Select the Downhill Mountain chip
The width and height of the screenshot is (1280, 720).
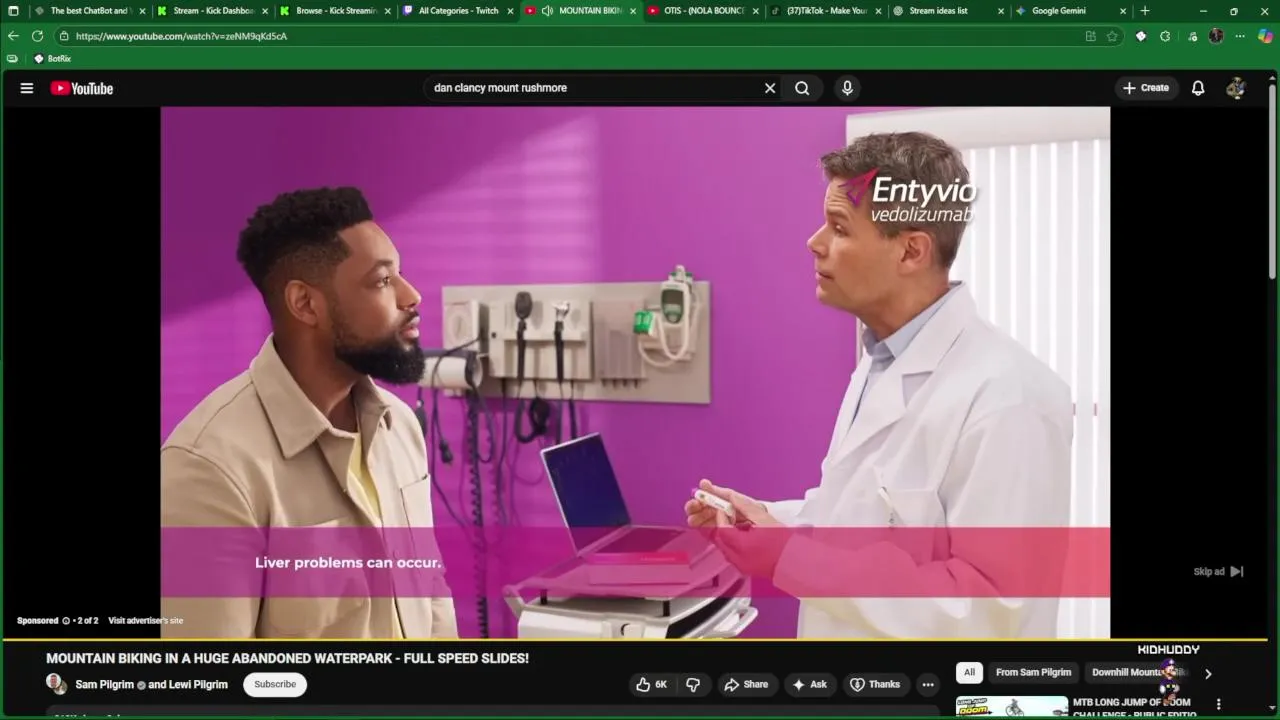point(1137,672)
